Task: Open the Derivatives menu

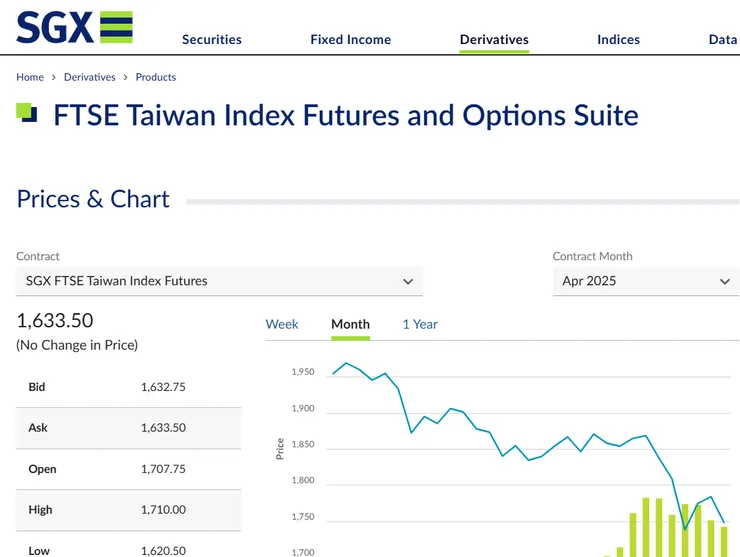Action: (494, 40)
